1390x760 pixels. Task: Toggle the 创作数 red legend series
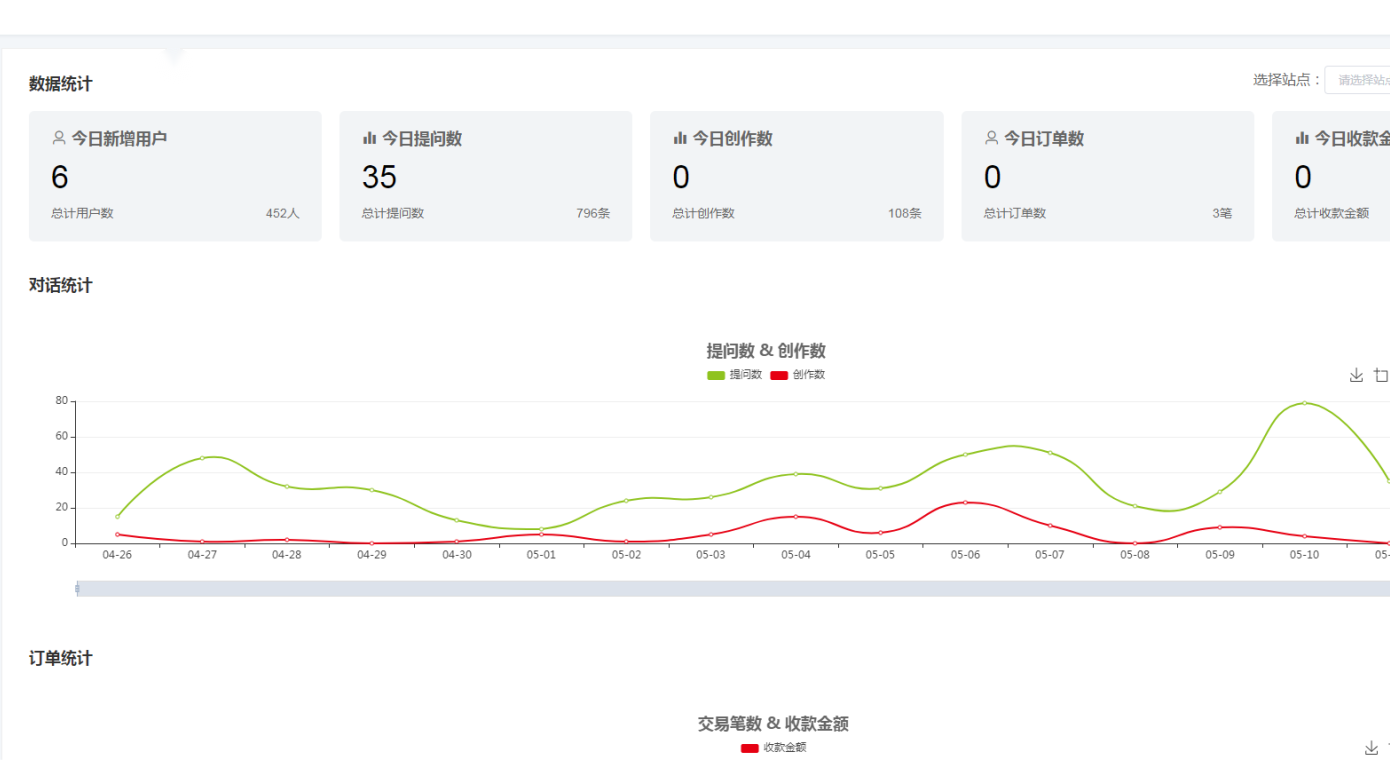tap(798, 375)
